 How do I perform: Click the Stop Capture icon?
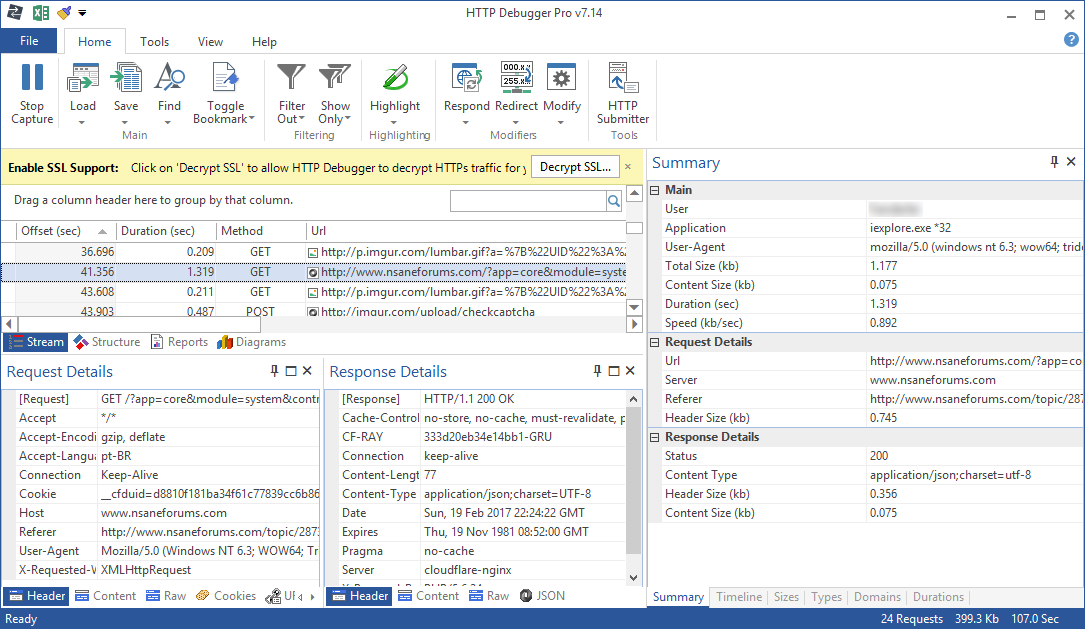pos(32,78)
